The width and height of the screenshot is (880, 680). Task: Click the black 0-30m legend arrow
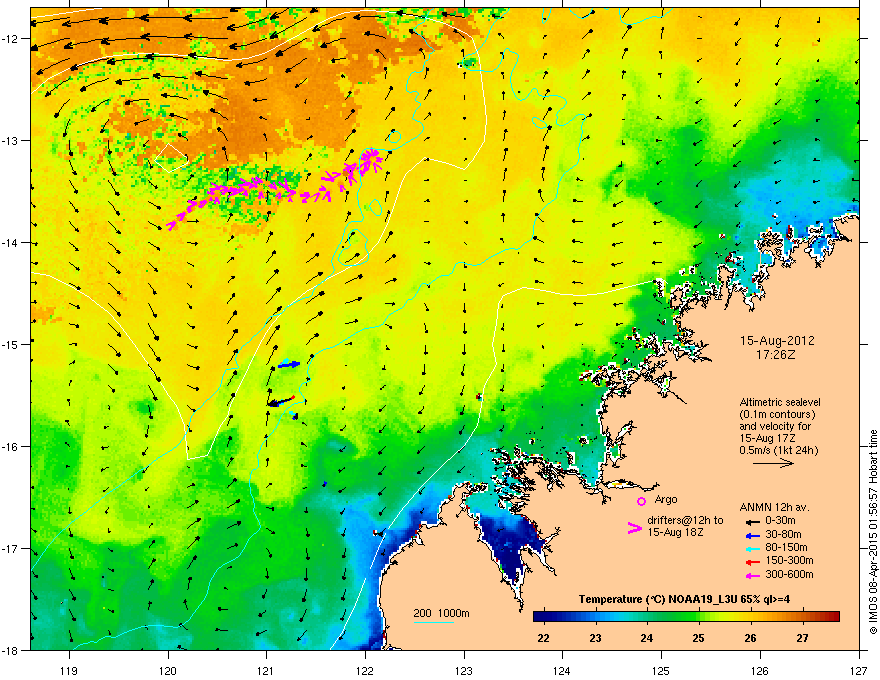coord(752,521)
